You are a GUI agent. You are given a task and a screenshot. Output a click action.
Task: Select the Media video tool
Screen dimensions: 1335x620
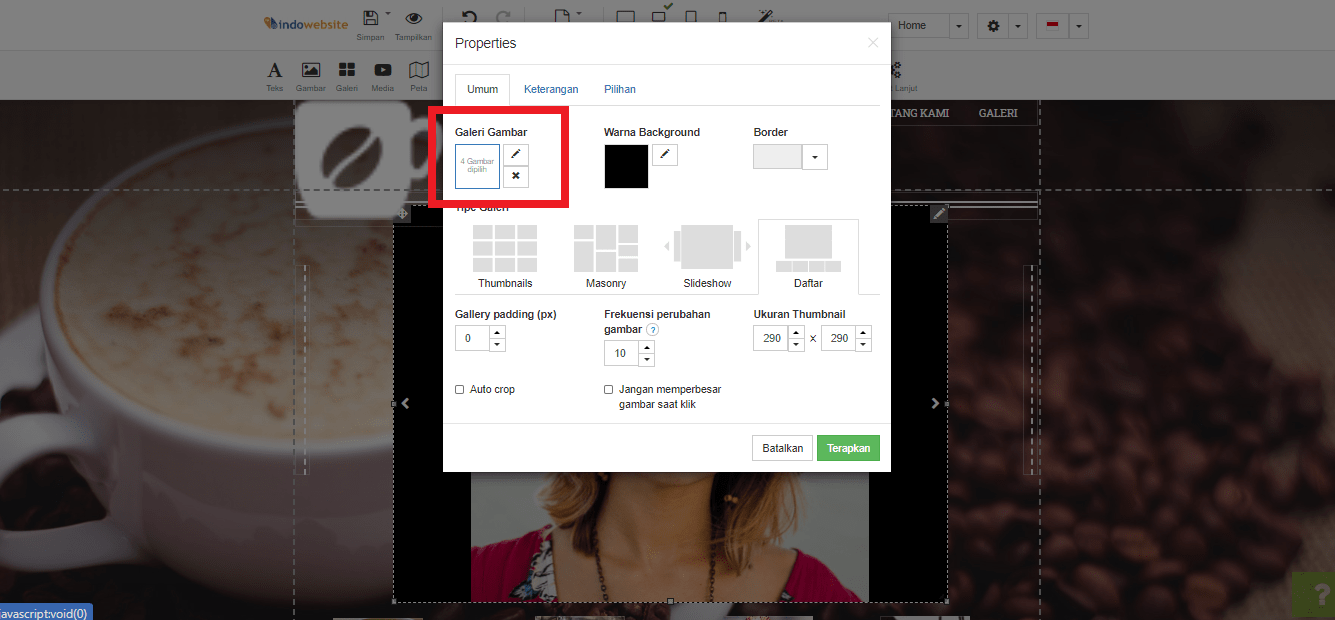383,76
